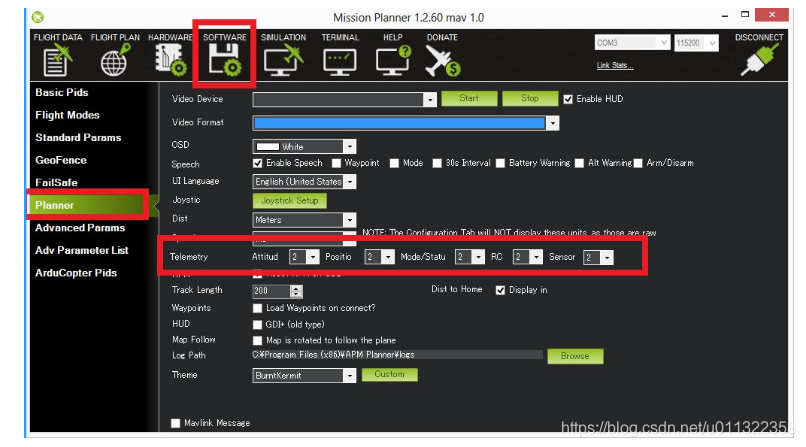Enable Mode speech checkbox
This screenshot has height=447, width=806.
pos(394,163)
